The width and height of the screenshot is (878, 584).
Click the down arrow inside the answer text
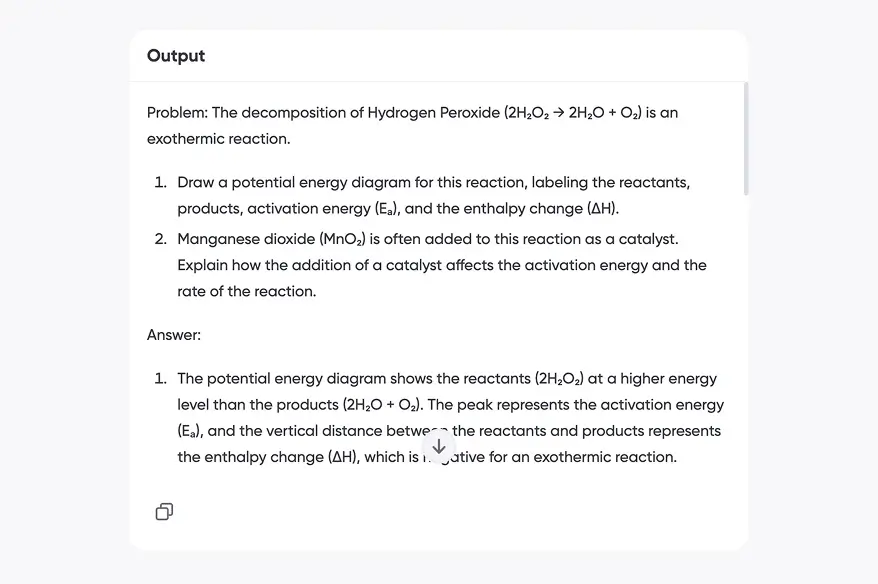point(438,446)
